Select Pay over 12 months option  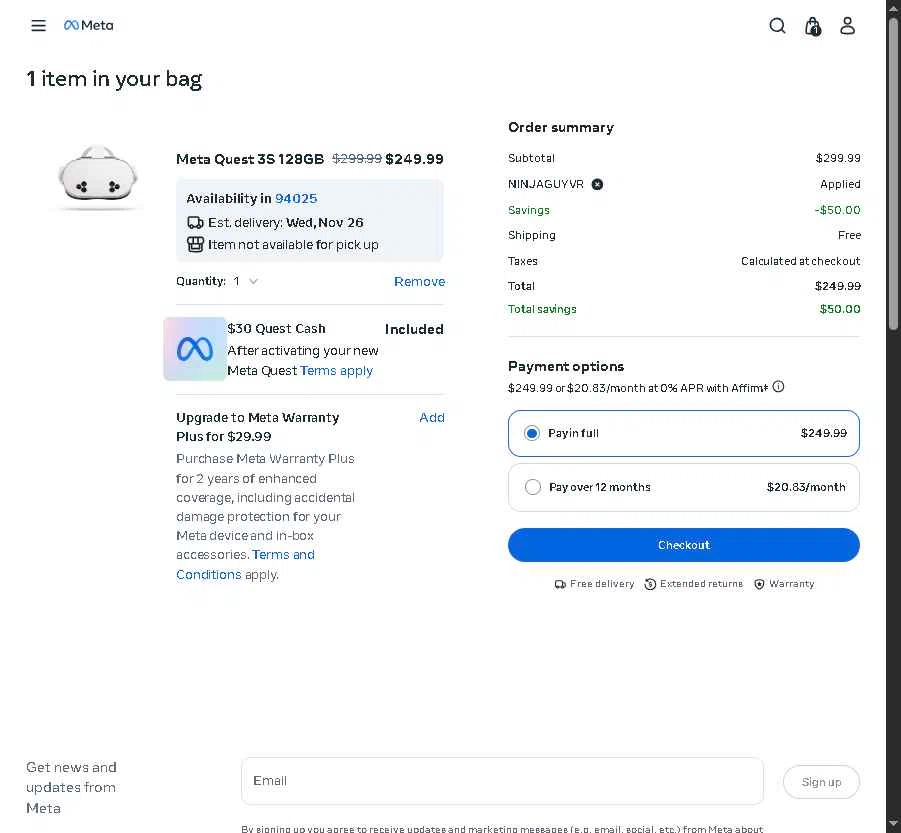[684, 487]
